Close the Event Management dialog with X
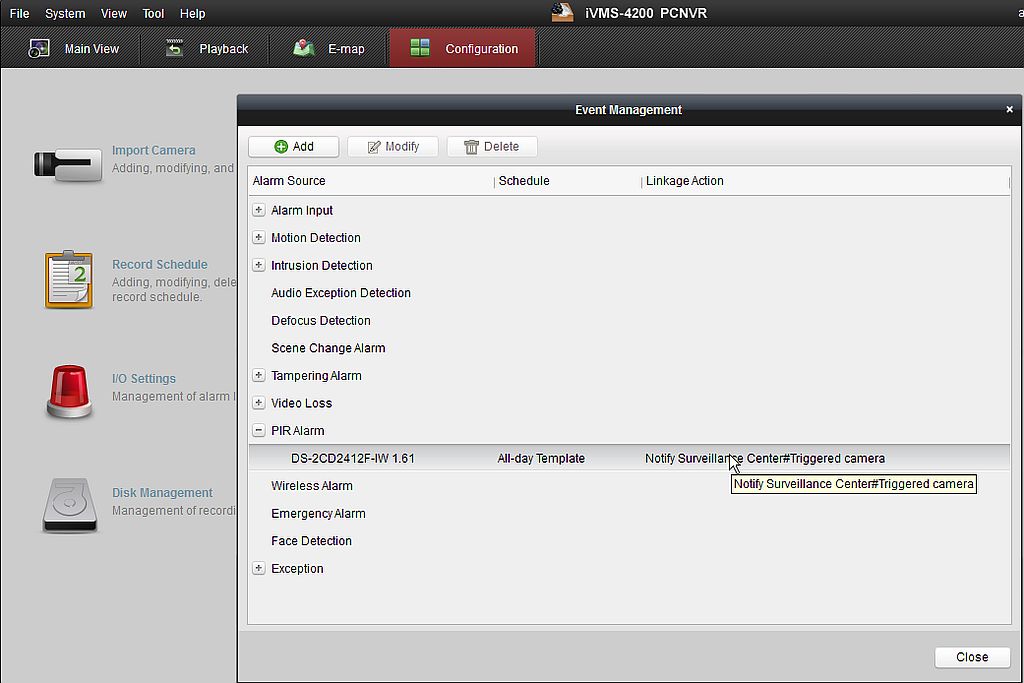The width and height of the screenshot is (1024, 683). coord(1009,110)
